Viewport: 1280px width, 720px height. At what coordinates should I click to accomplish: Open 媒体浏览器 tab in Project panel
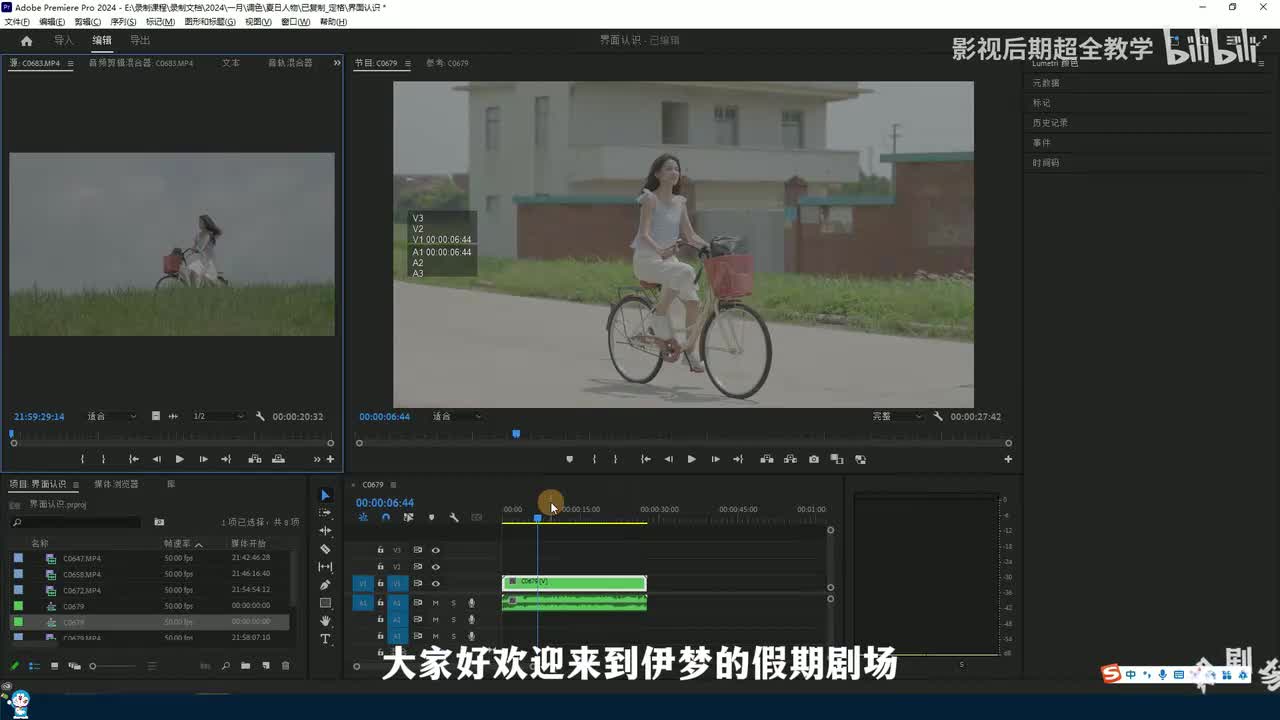tap(116, 484)
